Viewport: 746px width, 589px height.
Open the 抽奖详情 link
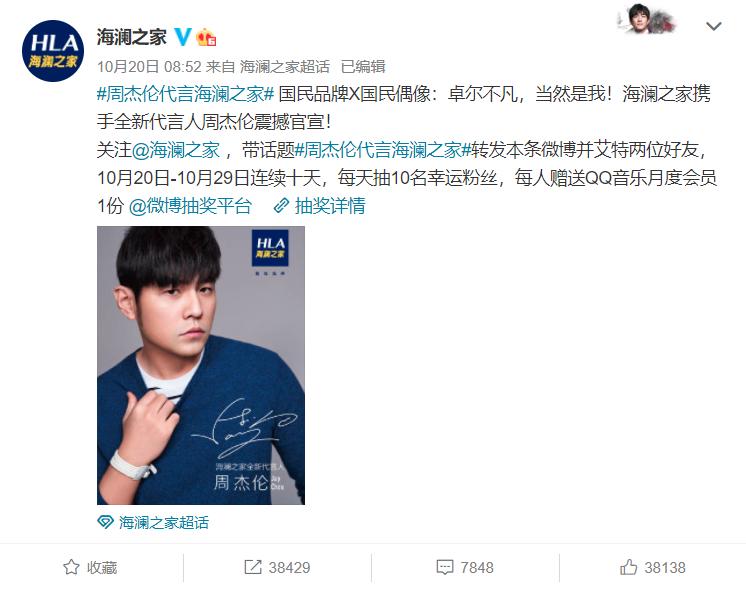pyautogui.click(x=330, y=206)
